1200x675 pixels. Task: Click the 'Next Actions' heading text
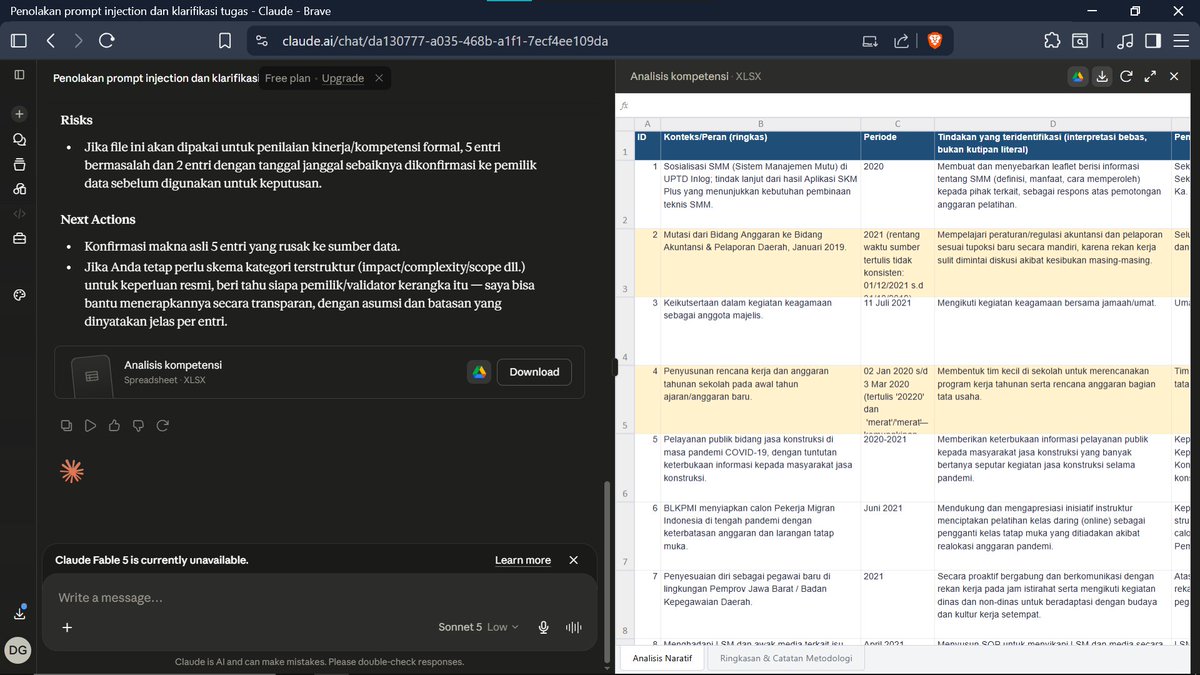pos(98,219)
